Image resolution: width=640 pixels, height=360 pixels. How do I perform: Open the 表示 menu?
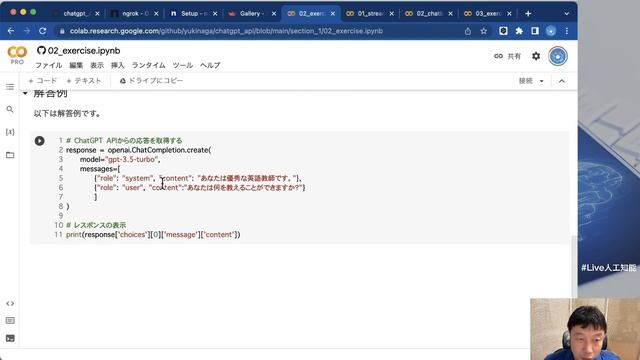coord(97,65)
